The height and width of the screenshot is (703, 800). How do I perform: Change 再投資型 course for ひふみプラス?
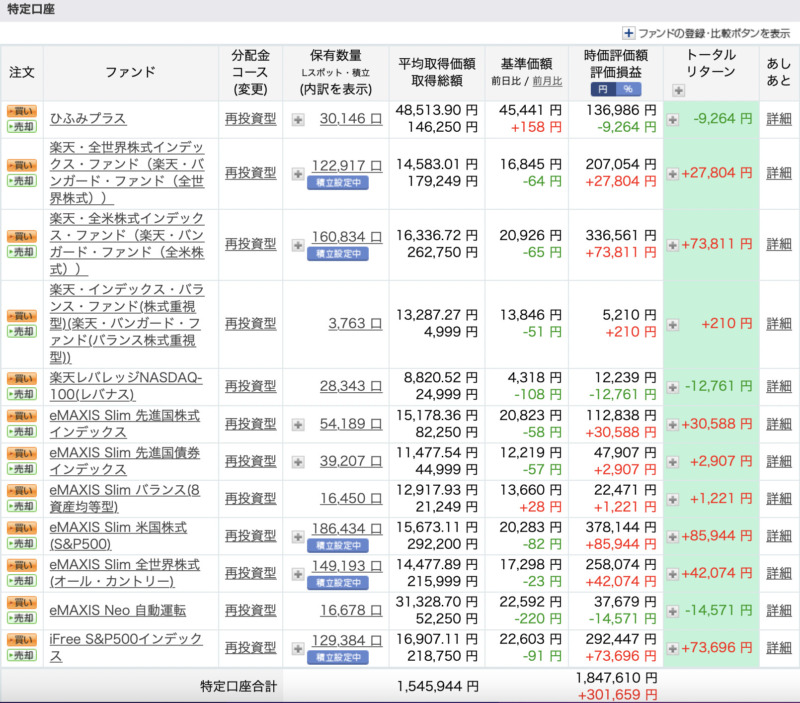(x=251, y=119)
